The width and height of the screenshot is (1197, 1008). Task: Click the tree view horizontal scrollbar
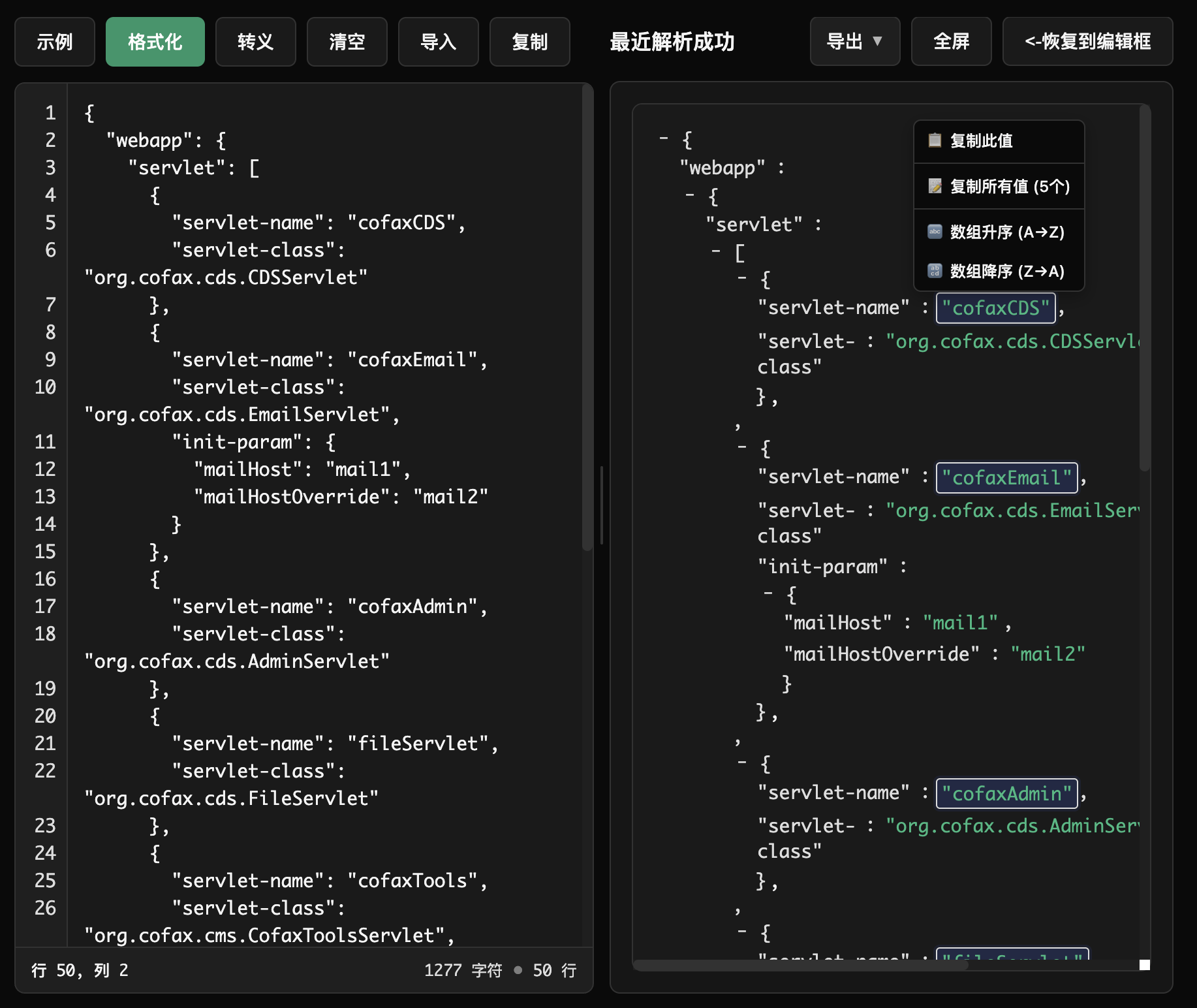[x=800, y=965]
